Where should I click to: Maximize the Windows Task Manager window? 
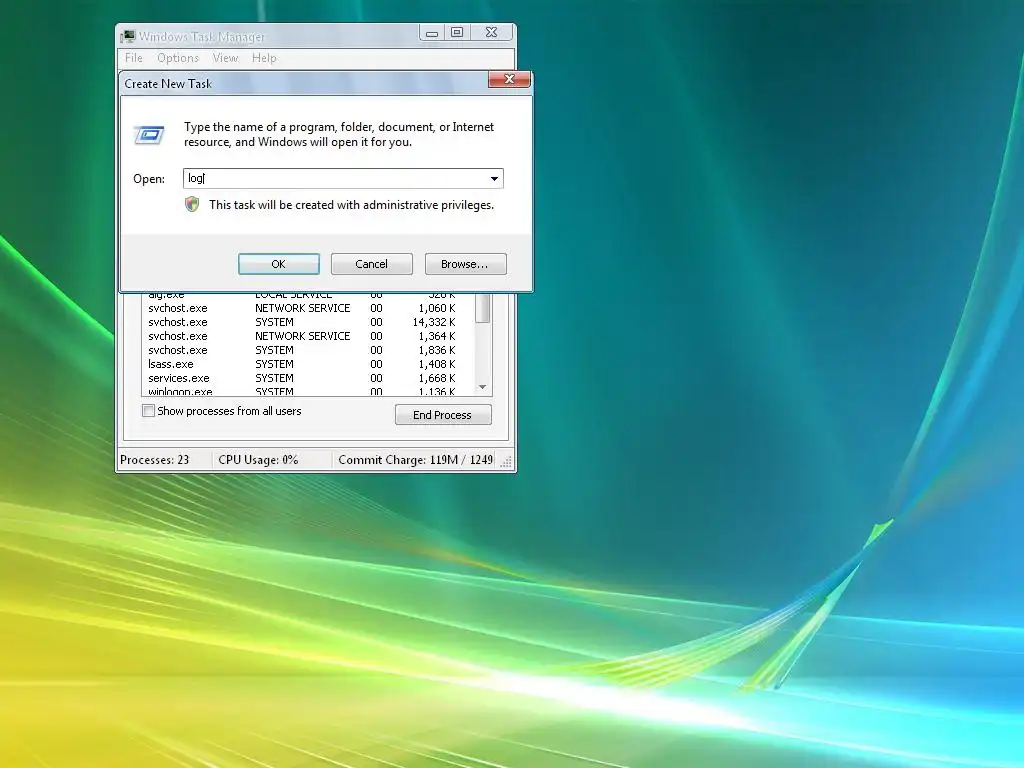click(457, 33)
